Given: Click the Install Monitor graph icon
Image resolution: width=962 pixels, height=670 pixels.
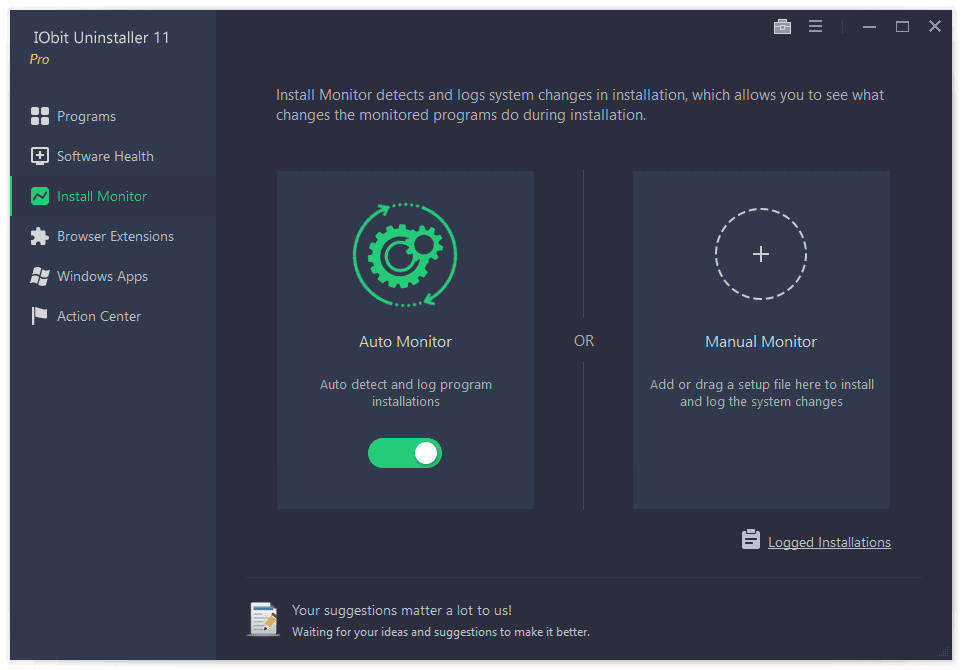Looking at the screenshot, I should click(x=40, y=196).
